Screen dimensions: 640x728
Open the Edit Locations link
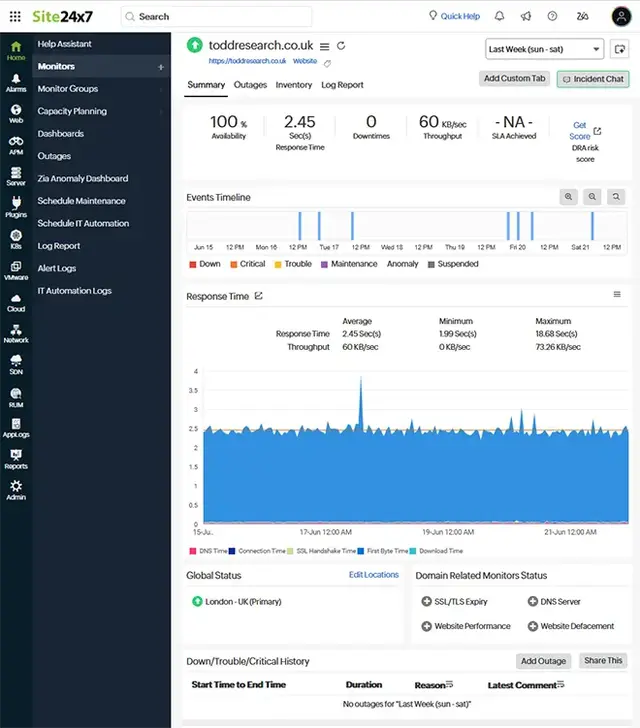[374, 575]
